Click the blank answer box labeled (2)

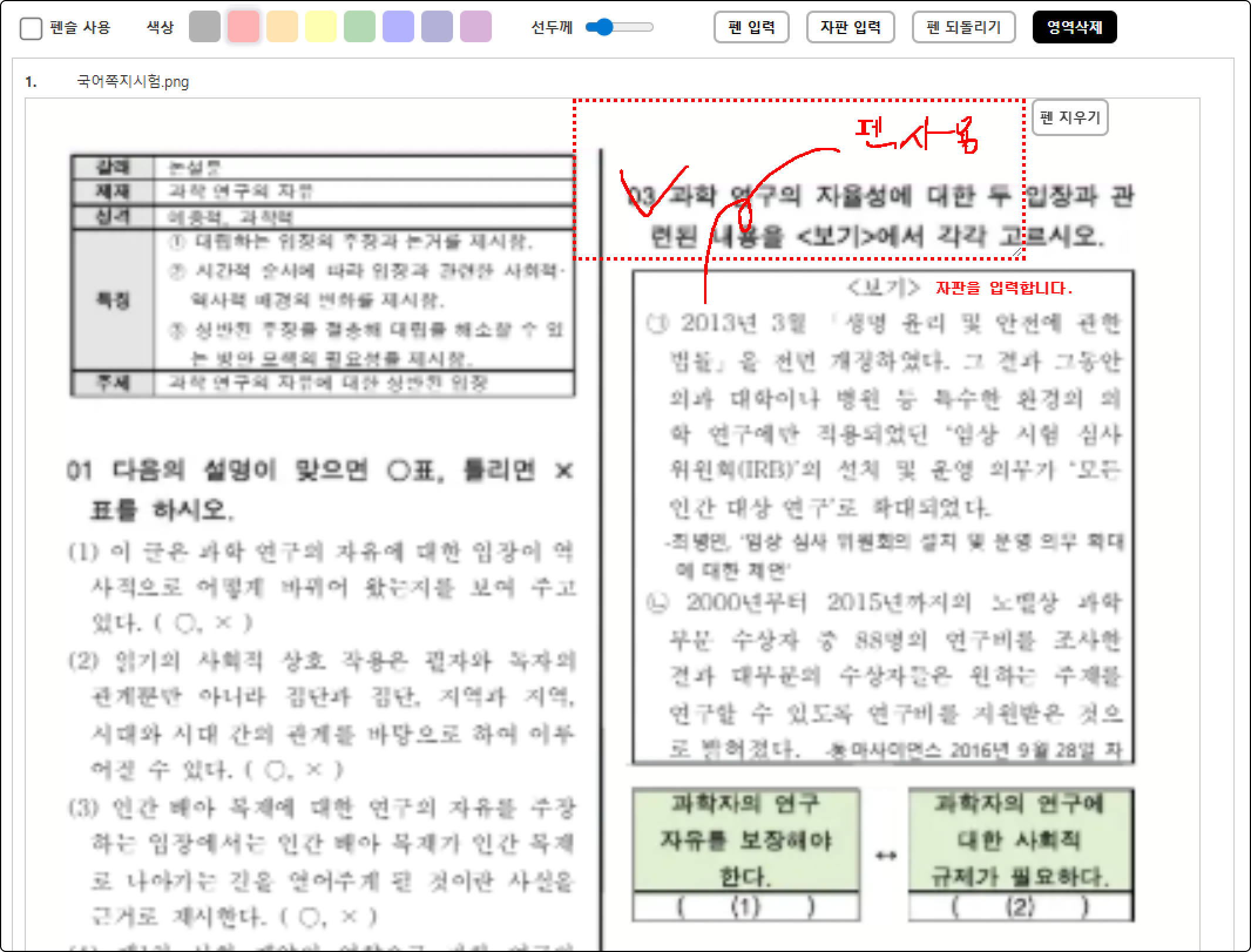[x=1020, y=907]
